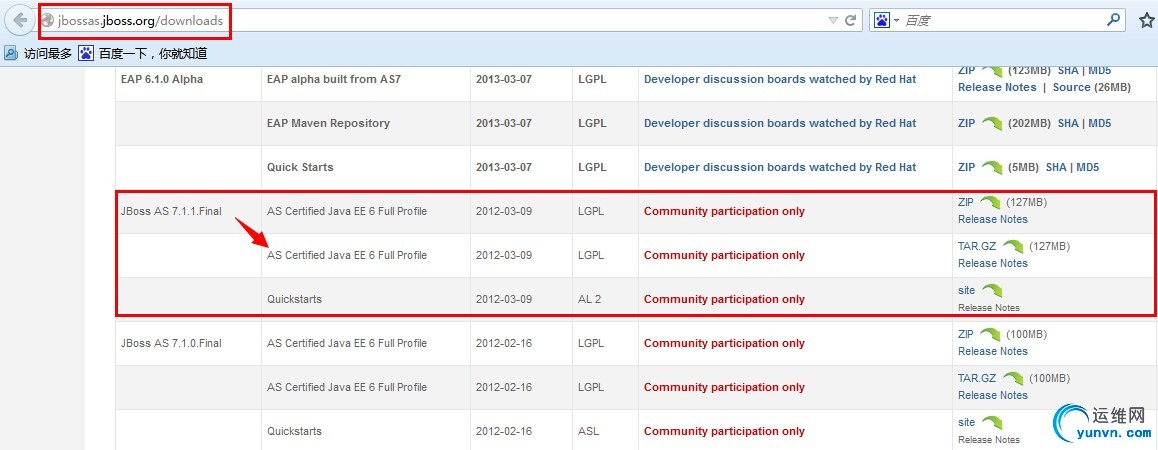Click green arrow beside 7.1.1.Final Quickstarts site

coord(992,291)
